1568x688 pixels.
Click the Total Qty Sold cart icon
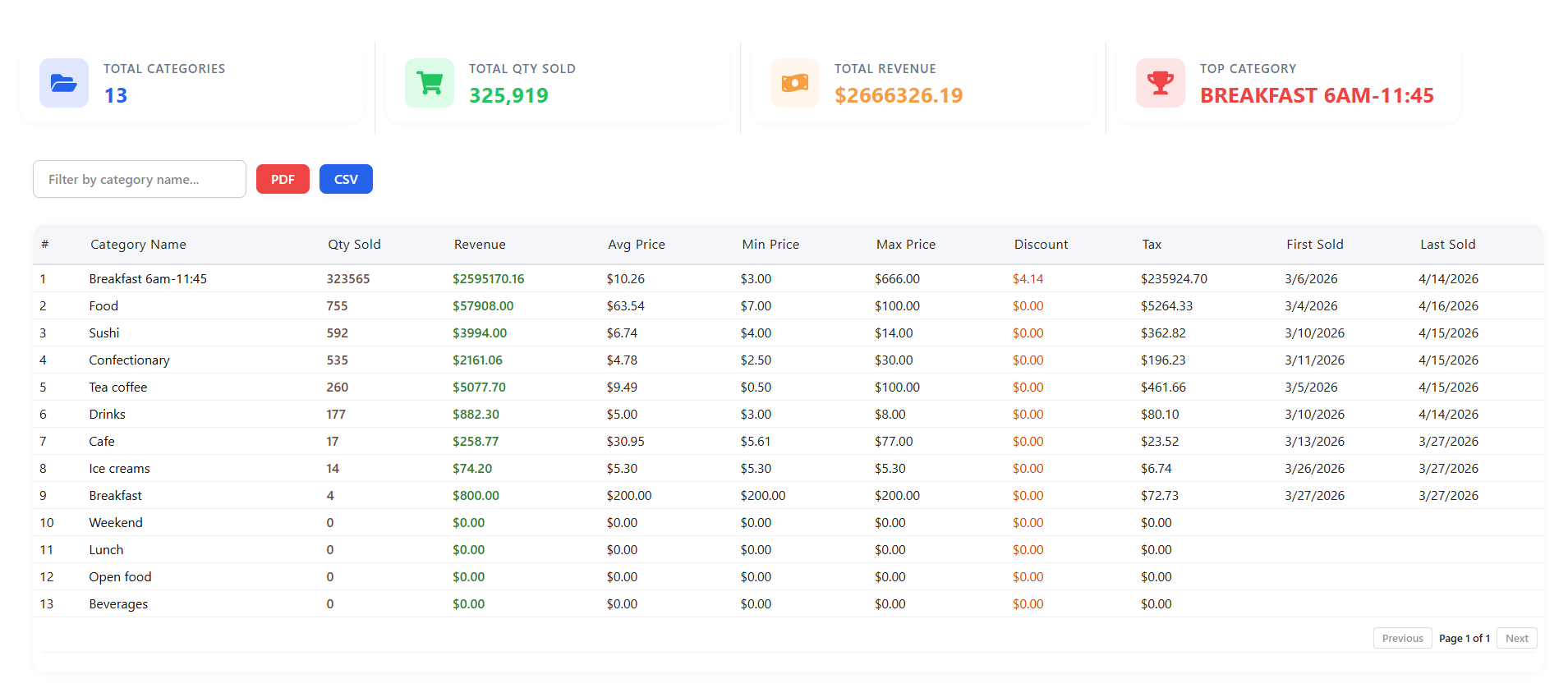click(x=430, y=83)
